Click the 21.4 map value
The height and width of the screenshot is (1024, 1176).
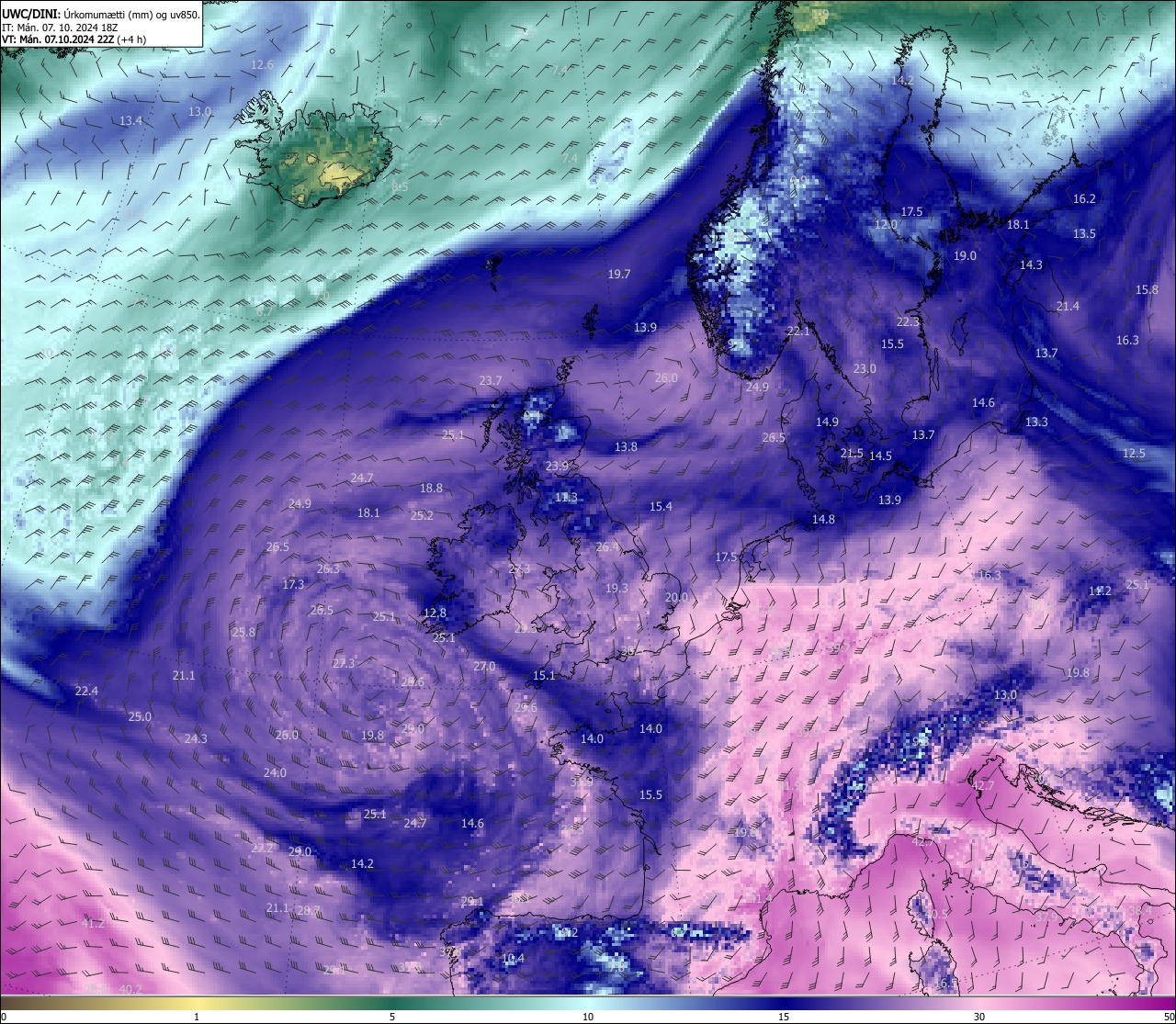(x=1068, y=307)
